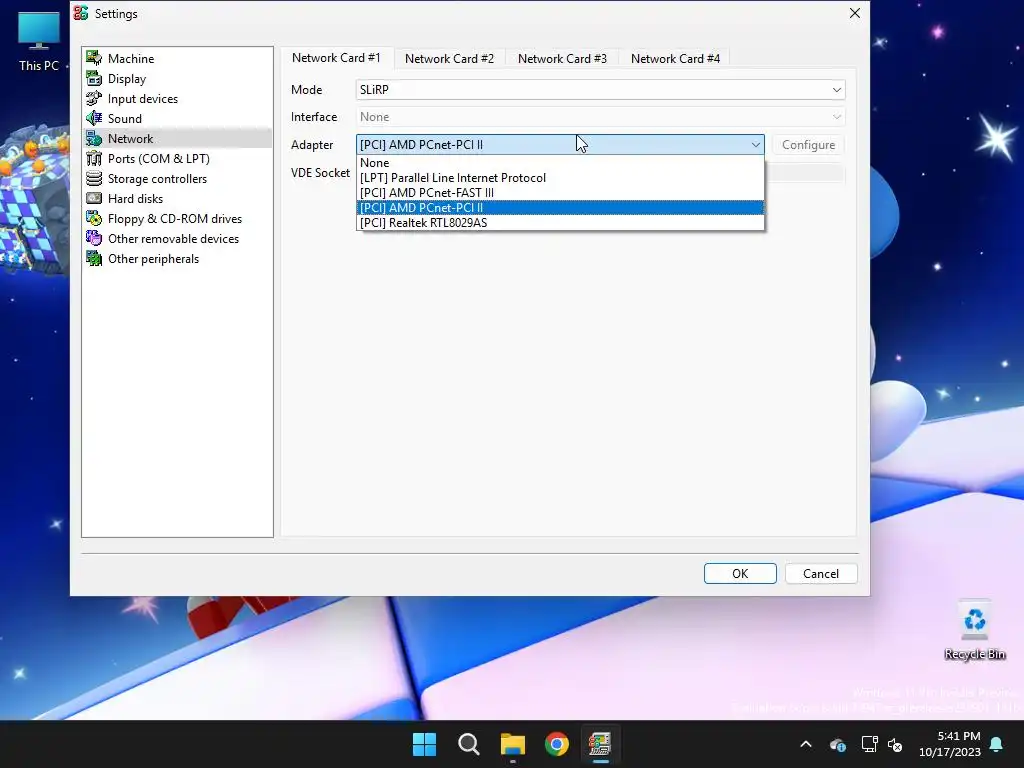Click the Display category icon
Viewport: 1024px width, 768px height.
coord(94,78)
